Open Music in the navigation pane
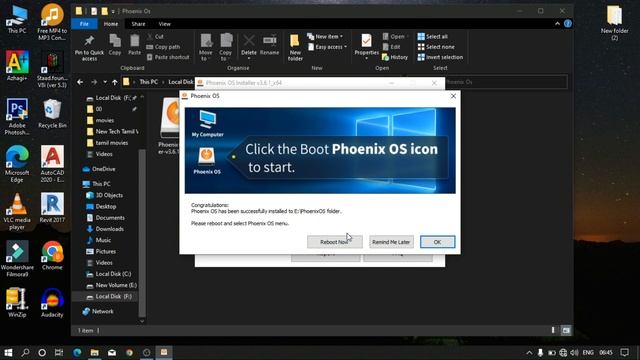The height and width of the screenshot is (360, 640). coord(98,240)
